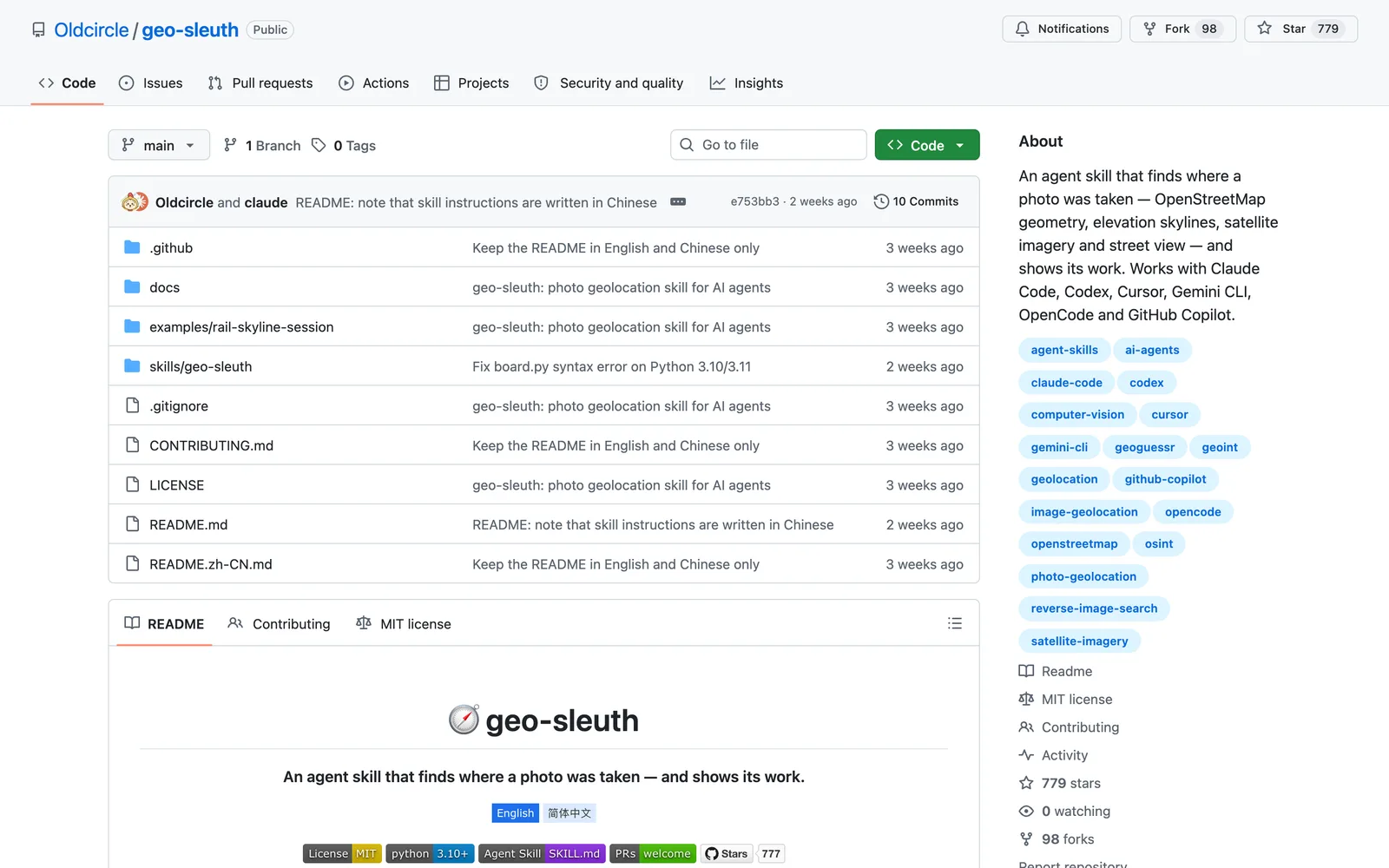
Task: Click the Activity pulse icon
Action: click(1026, 755)
